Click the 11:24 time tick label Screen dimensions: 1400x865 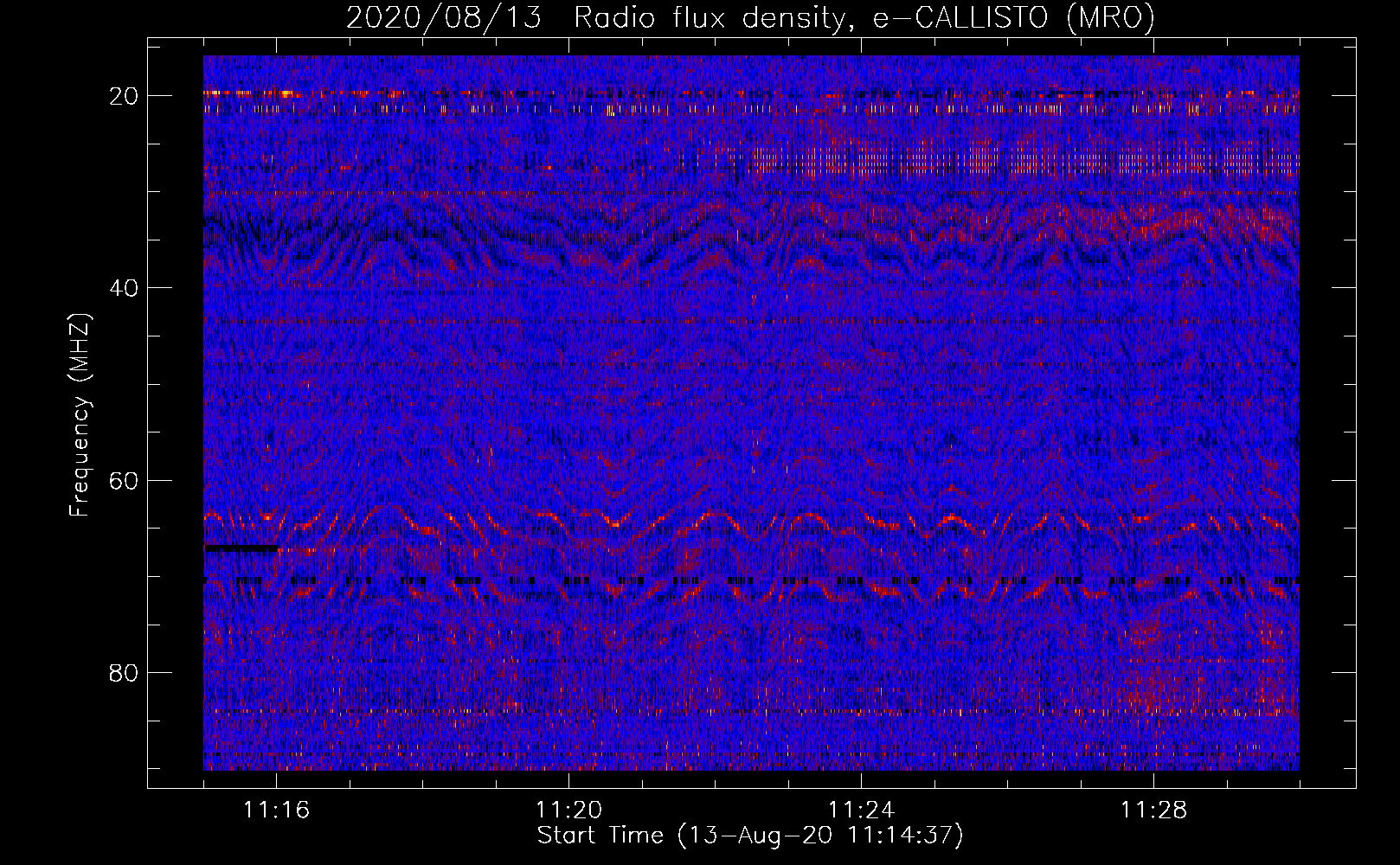862,810
